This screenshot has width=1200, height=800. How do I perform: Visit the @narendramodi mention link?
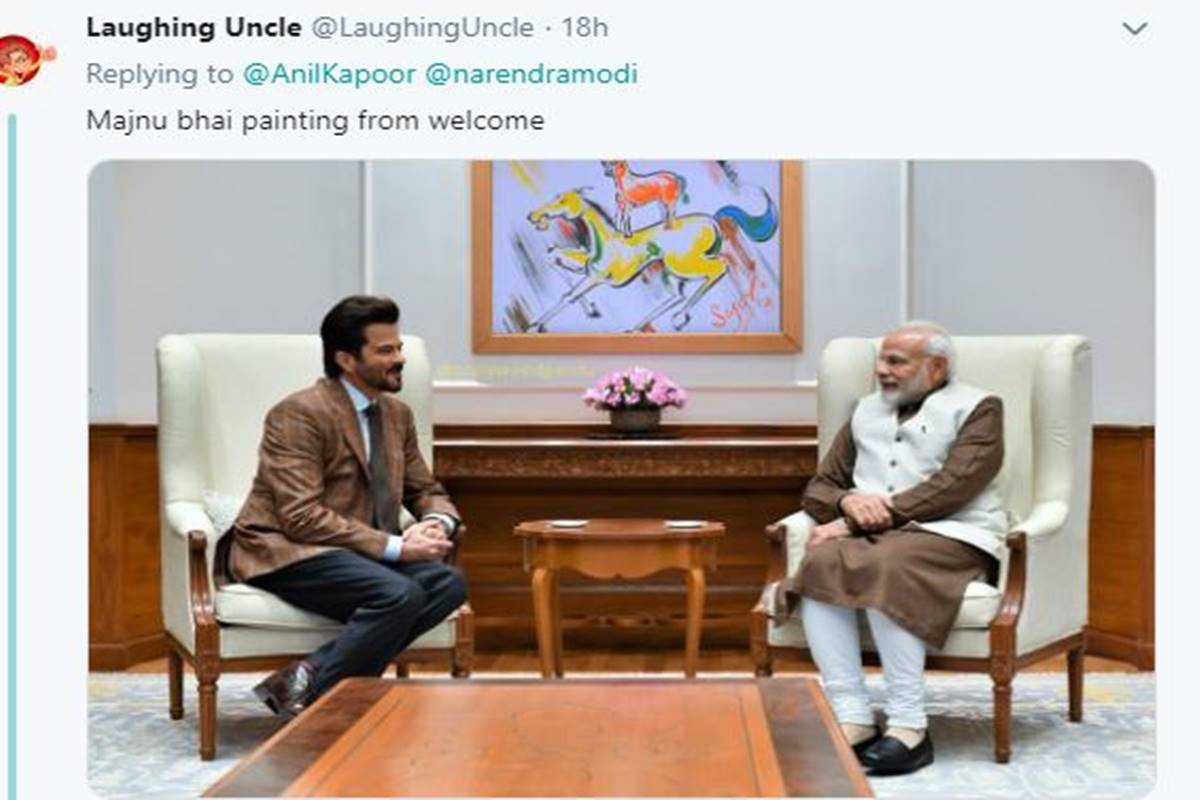(531, 75)
